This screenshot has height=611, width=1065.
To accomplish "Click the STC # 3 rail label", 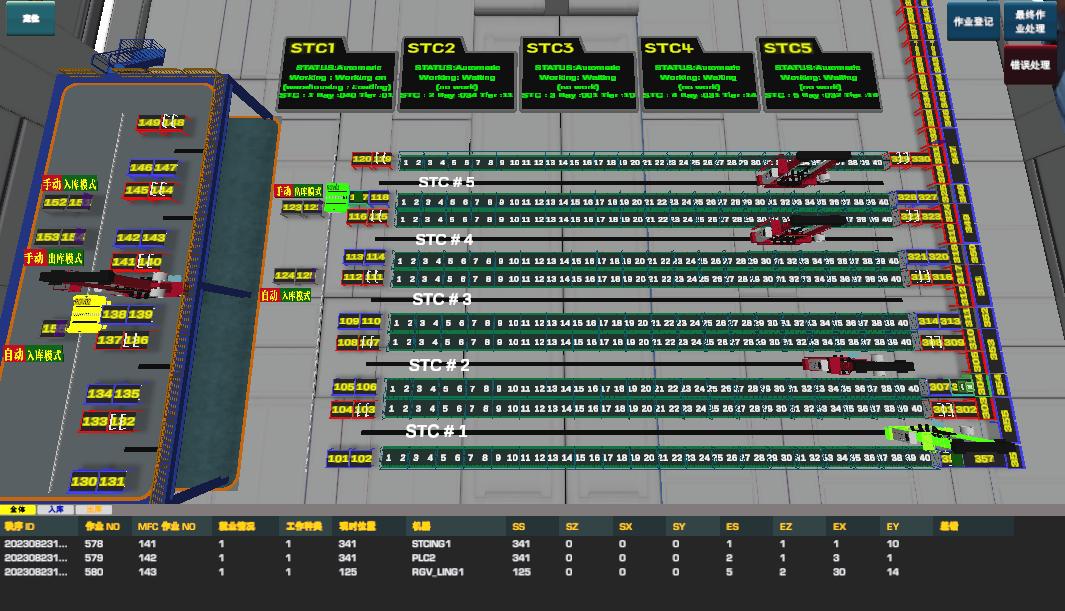I will [442, 299].
